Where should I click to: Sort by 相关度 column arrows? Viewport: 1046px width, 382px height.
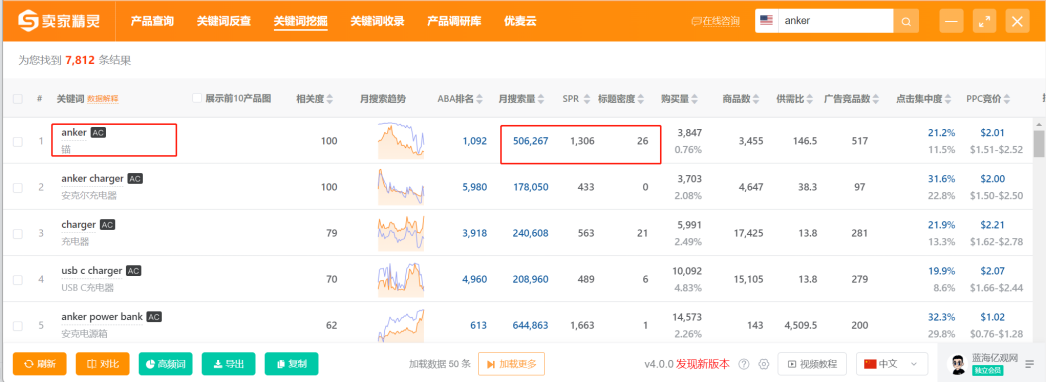[330, 99]
